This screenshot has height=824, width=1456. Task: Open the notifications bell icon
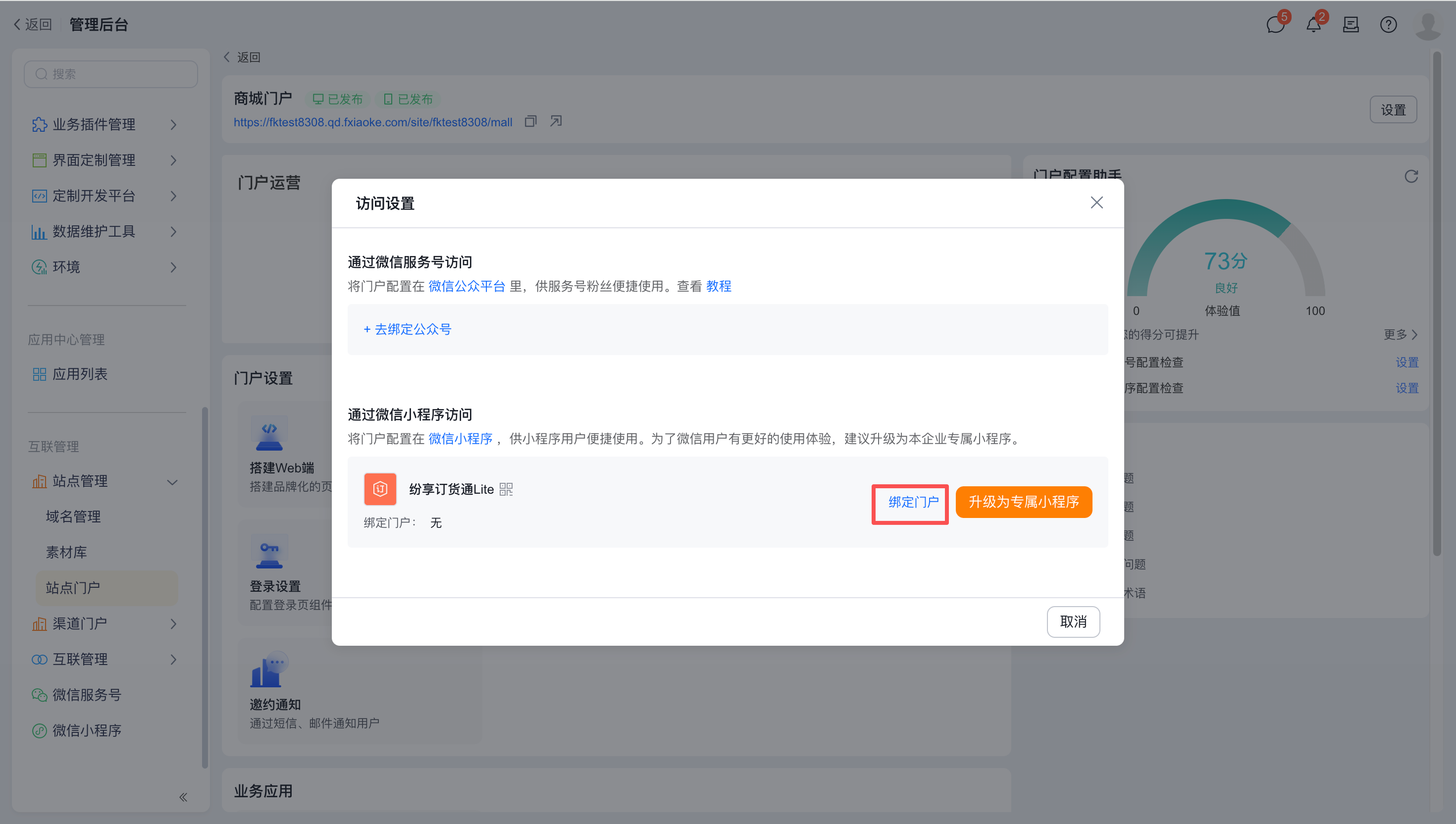coord(1313,25)
